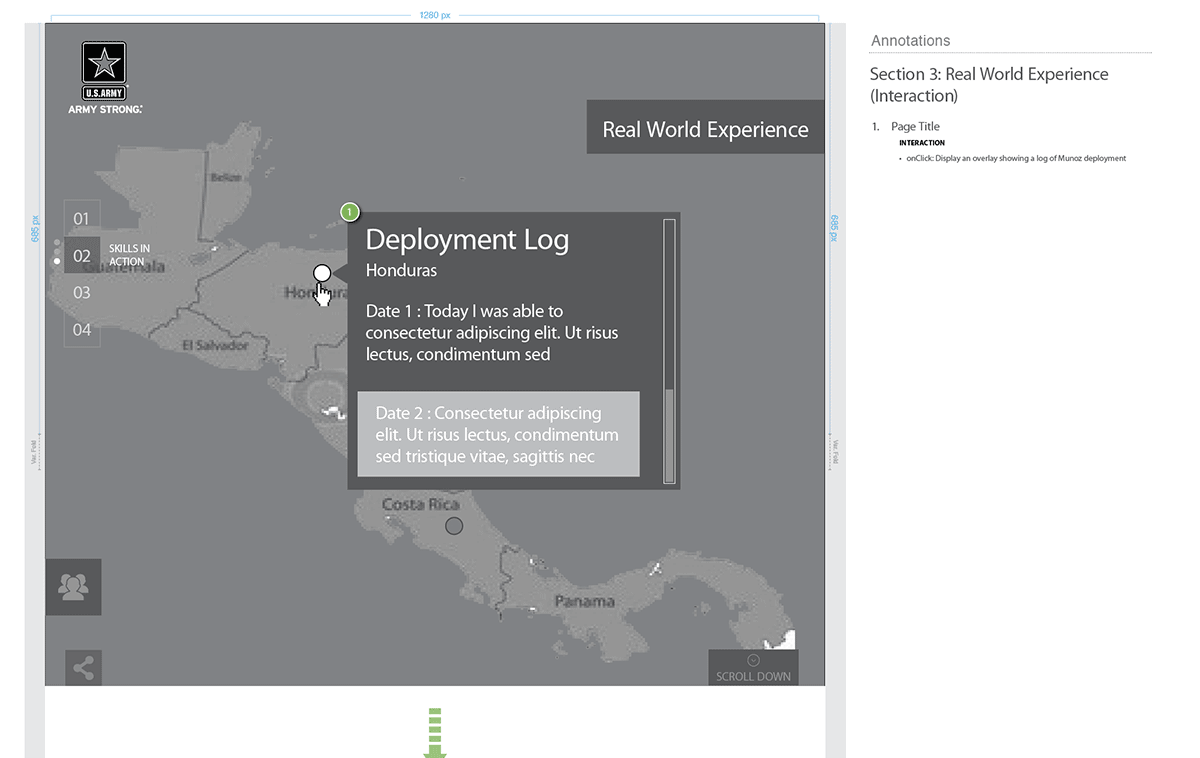Select the Costa Rica map marker
This screenshot has width=1200, height=758.
(x=454, y=526)
